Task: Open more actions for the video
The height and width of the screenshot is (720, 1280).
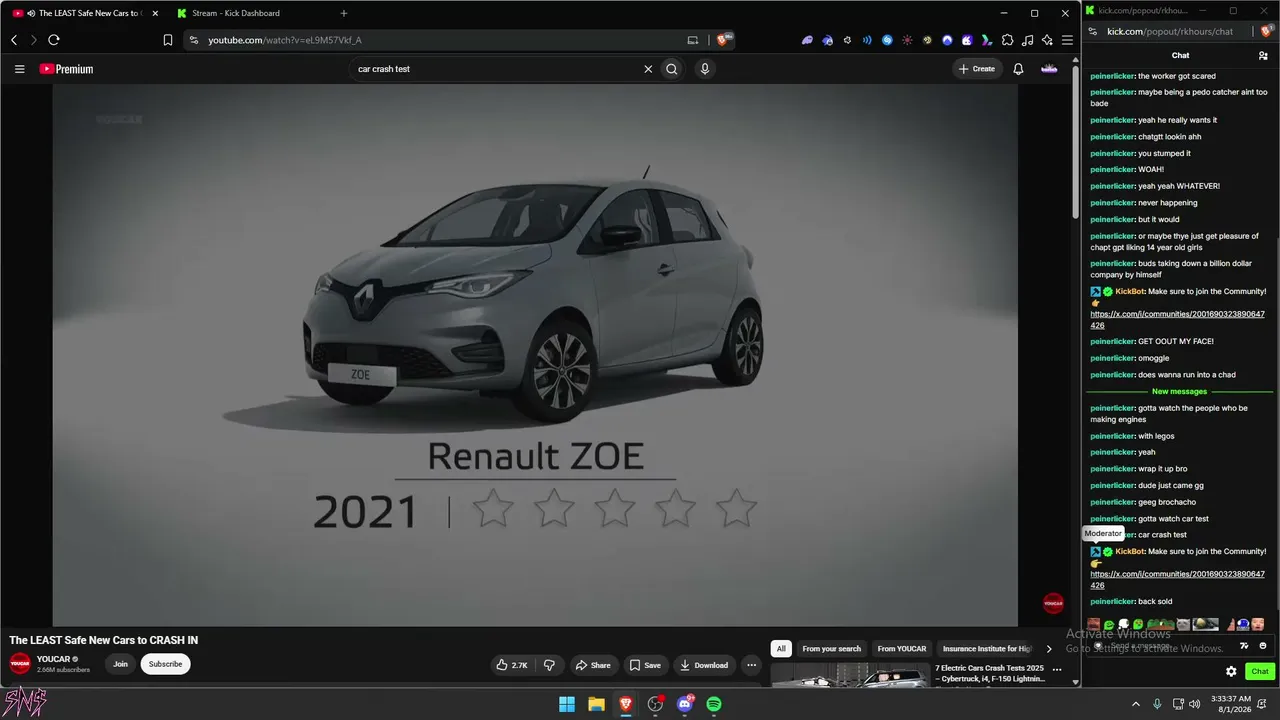Action: point(751,665)
